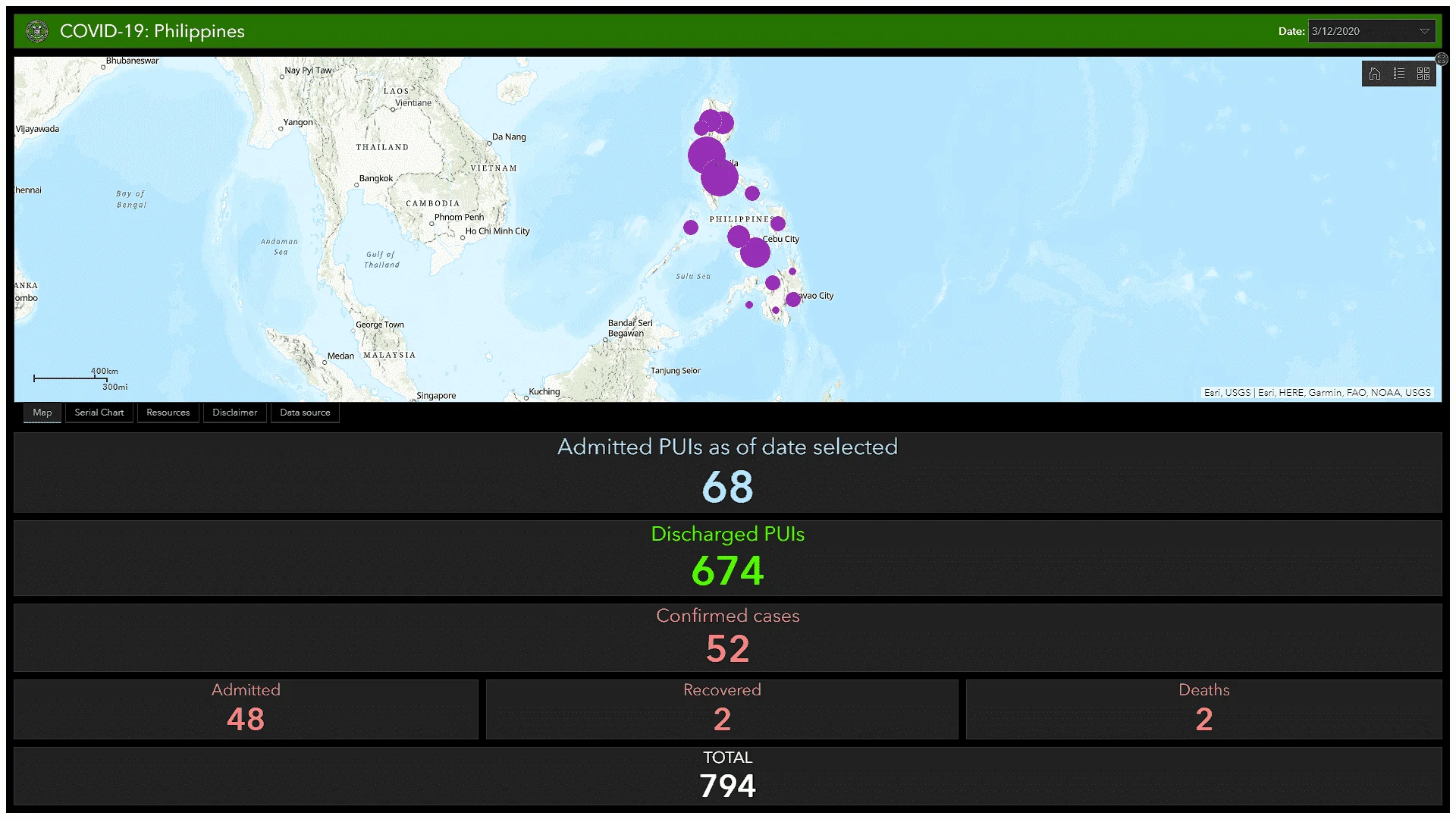
Task: Click the Admitted PUIs value 68
Action: (727, 486)
